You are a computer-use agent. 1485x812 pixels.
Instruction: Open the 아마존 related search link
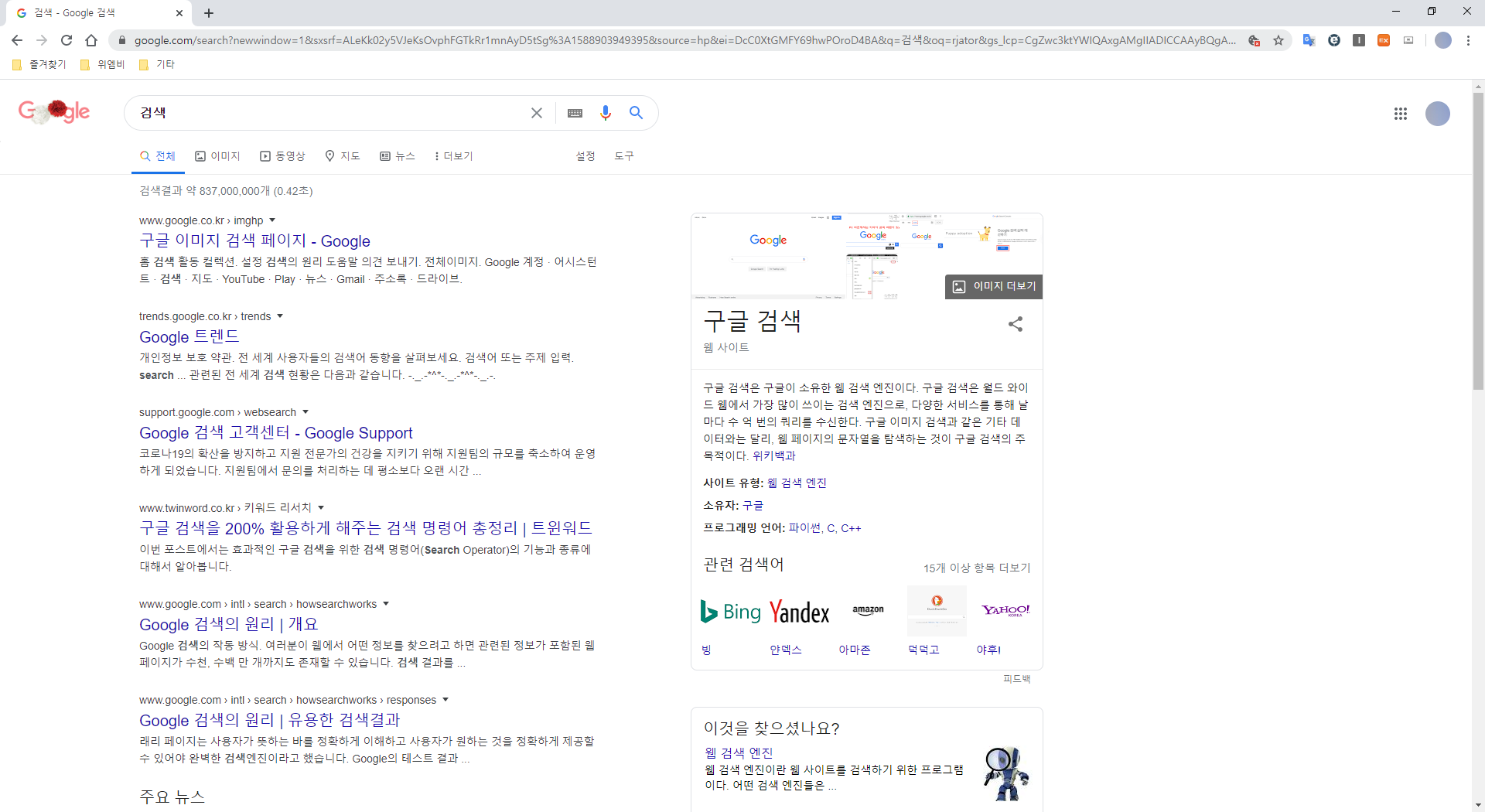tap(855, 650)
